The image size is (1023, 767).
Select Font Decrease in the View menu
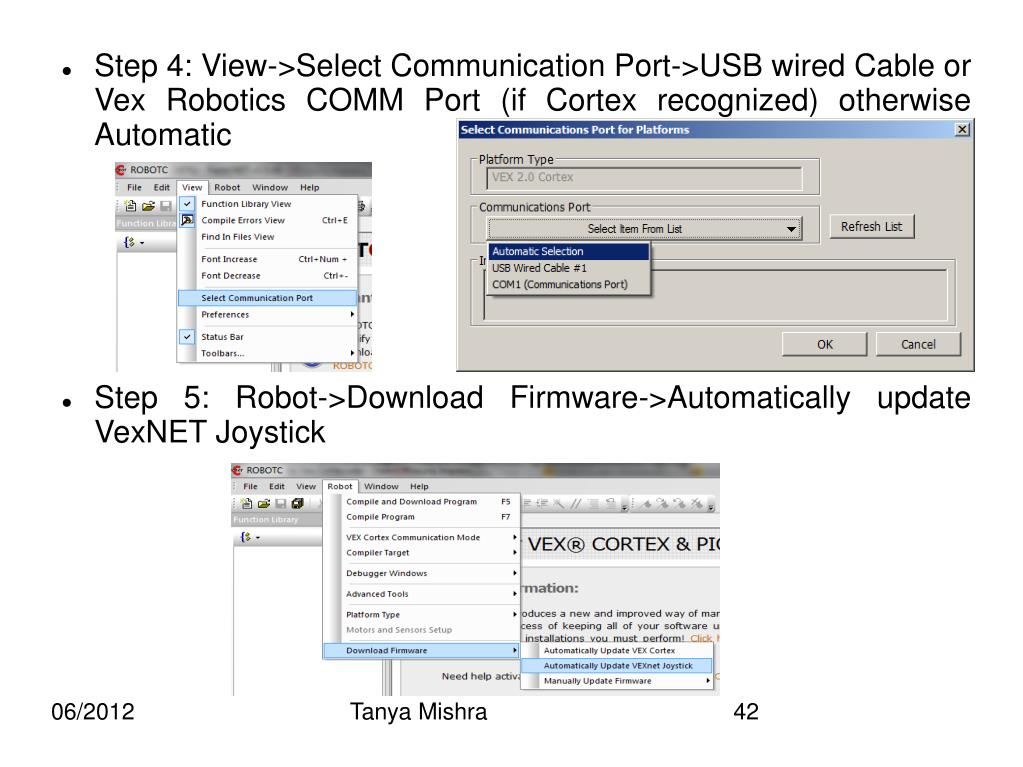[267, 276]
